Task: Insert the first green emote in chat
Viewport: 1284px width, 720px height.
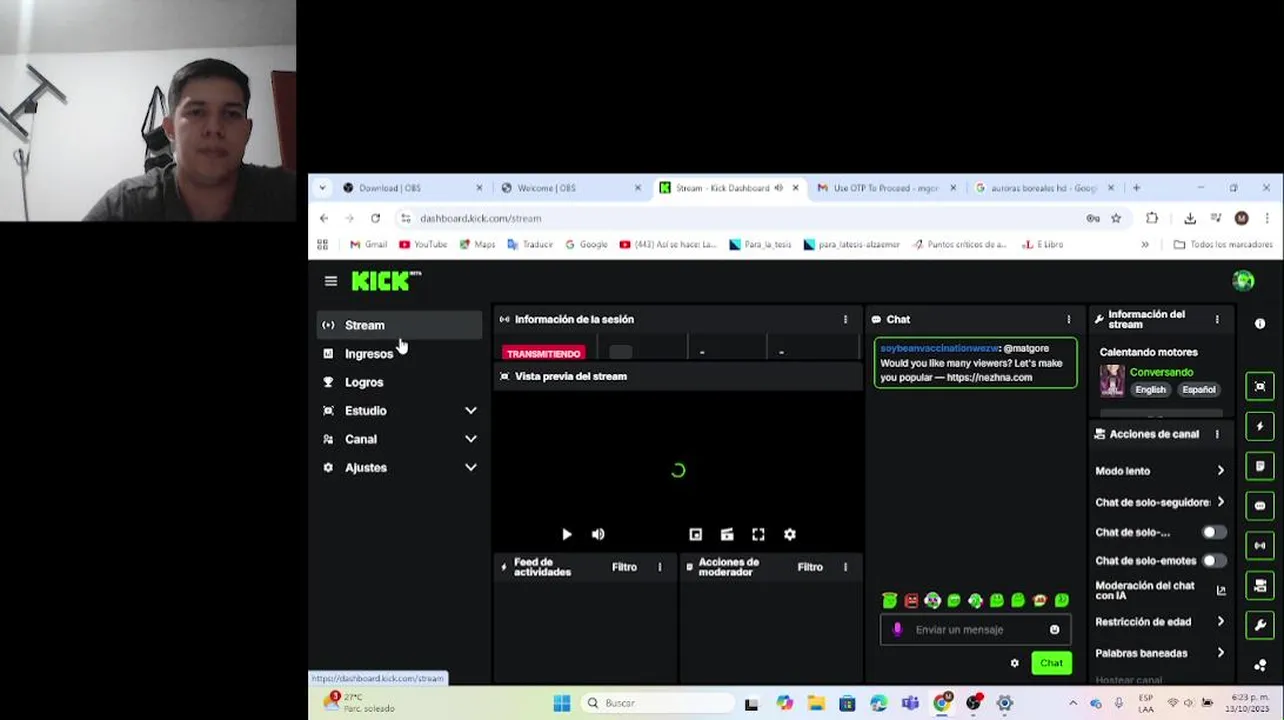Action: click(889, 600)
